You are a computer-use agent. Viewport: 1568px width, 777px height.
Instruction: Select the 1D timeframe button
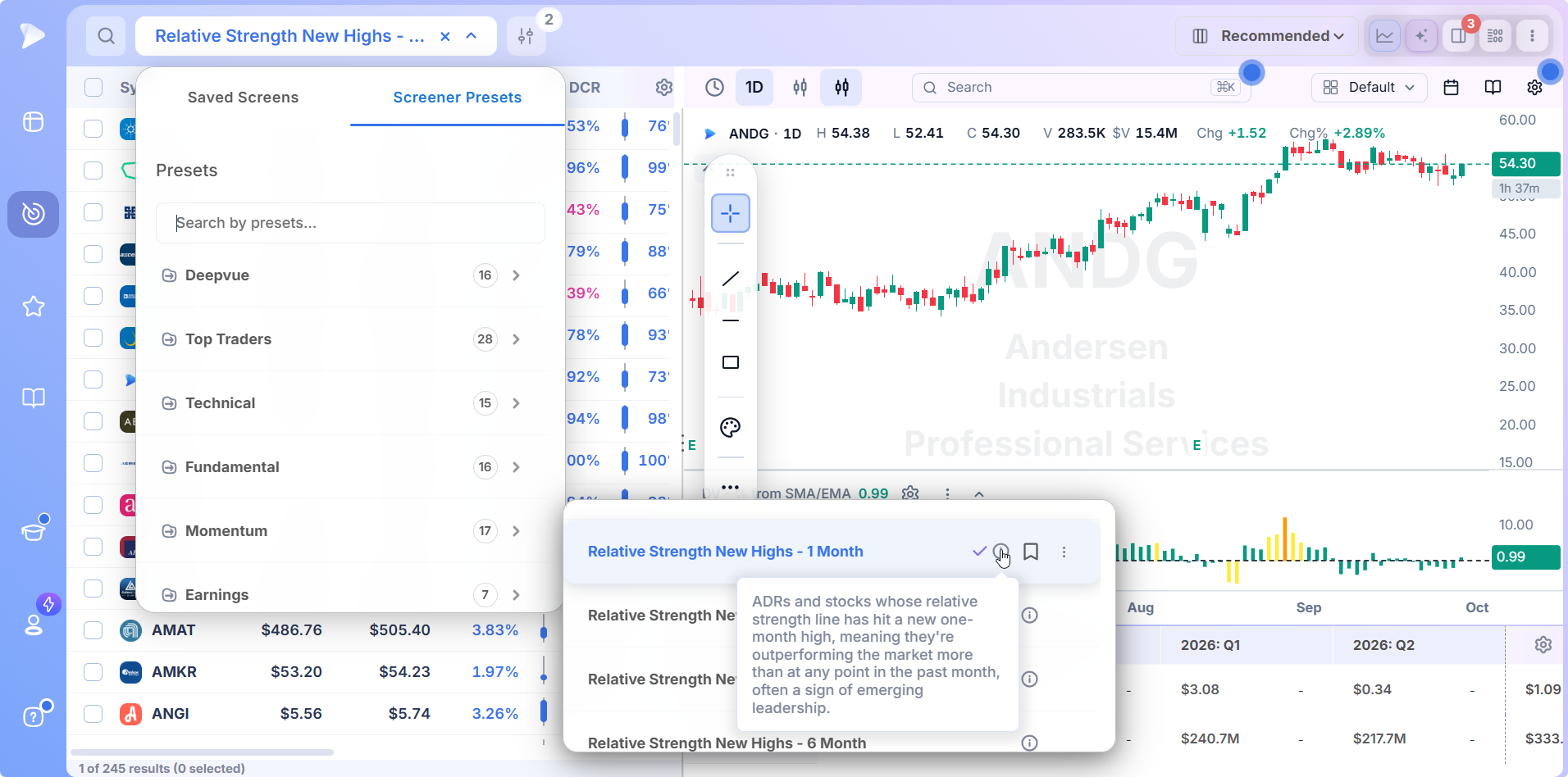coord(754,88)
